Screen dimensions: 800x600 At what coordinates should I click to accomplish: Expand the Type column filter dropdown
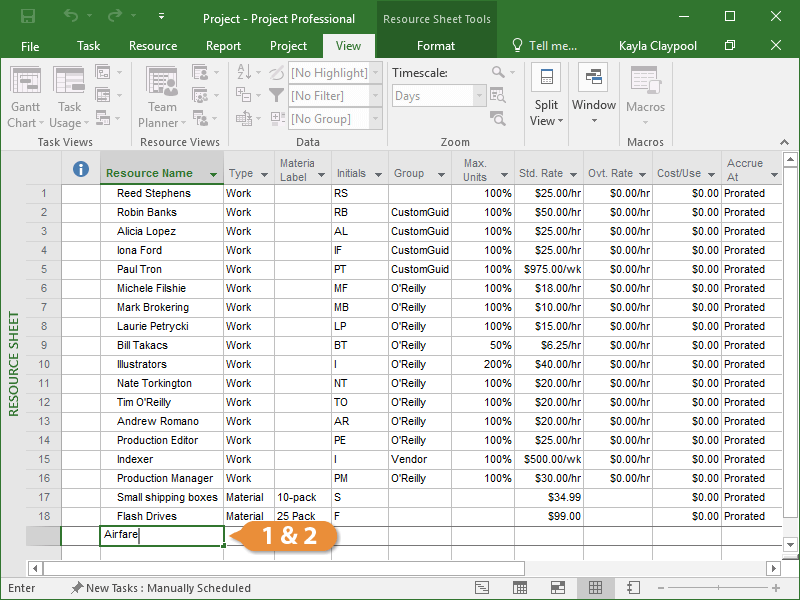click(x=264, y=175)
